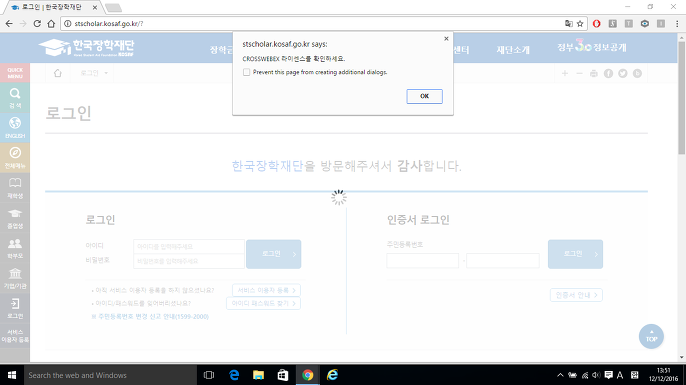Open 재단소개 menu
Viewport: 686px width, 385px height.
click(x=513, y=50)
